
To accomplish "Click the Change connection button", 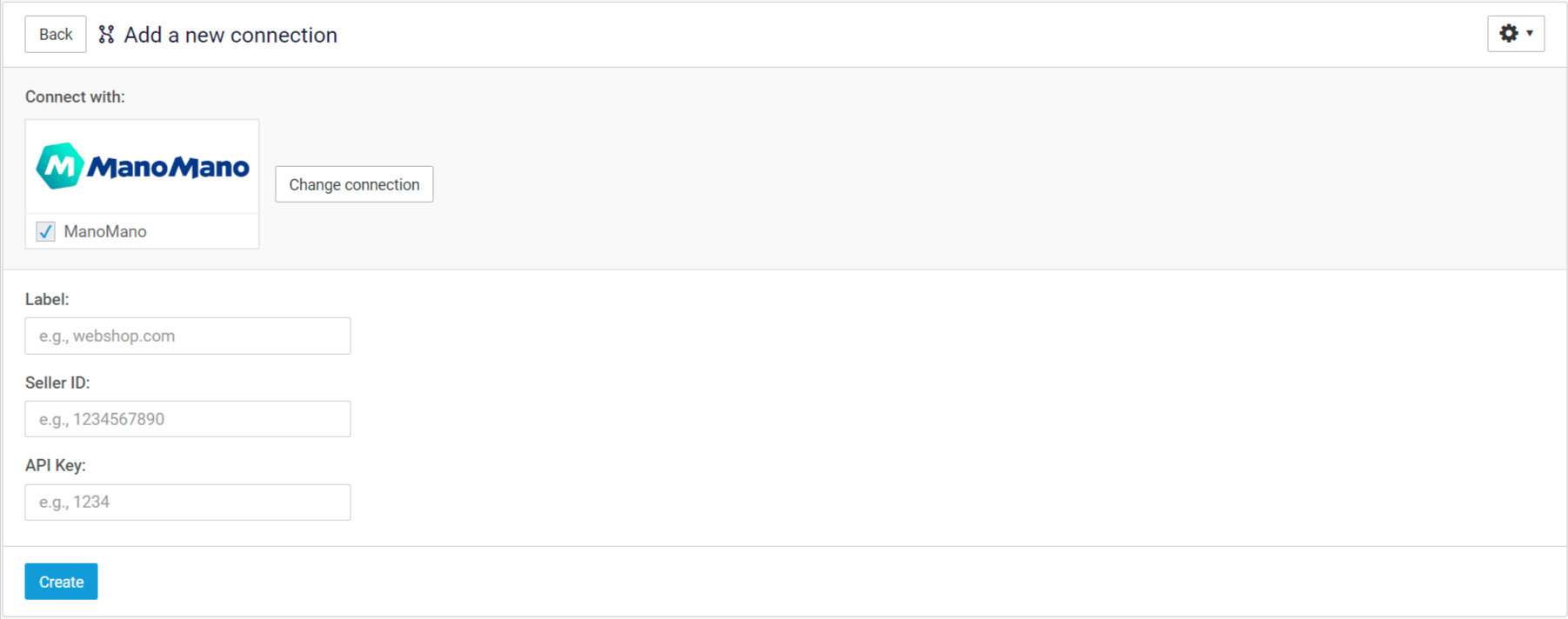I will pos(354,184).
